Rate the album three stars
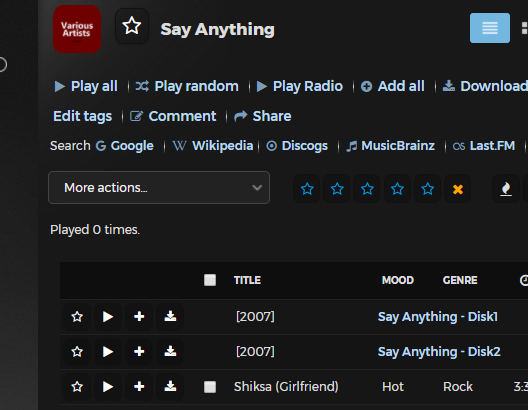This screenshot has height=410, width=528. 367,189
